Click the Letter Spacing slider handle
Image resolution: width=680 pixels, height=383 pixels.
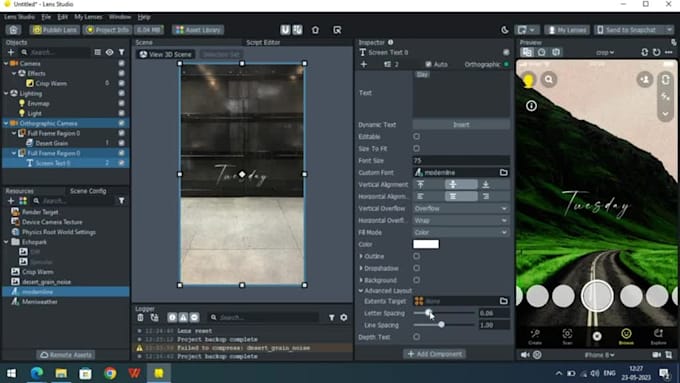[x=428, y=312]
